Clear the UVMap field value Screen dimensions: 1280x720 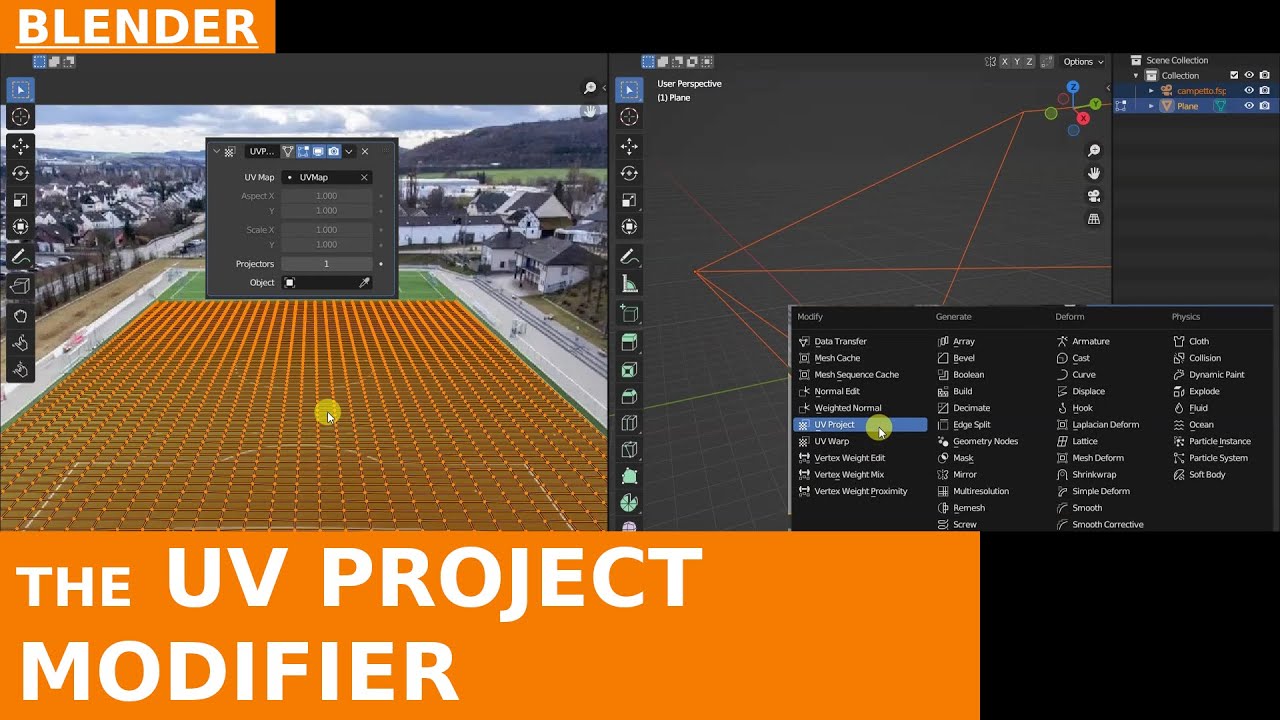coord(364,177)
